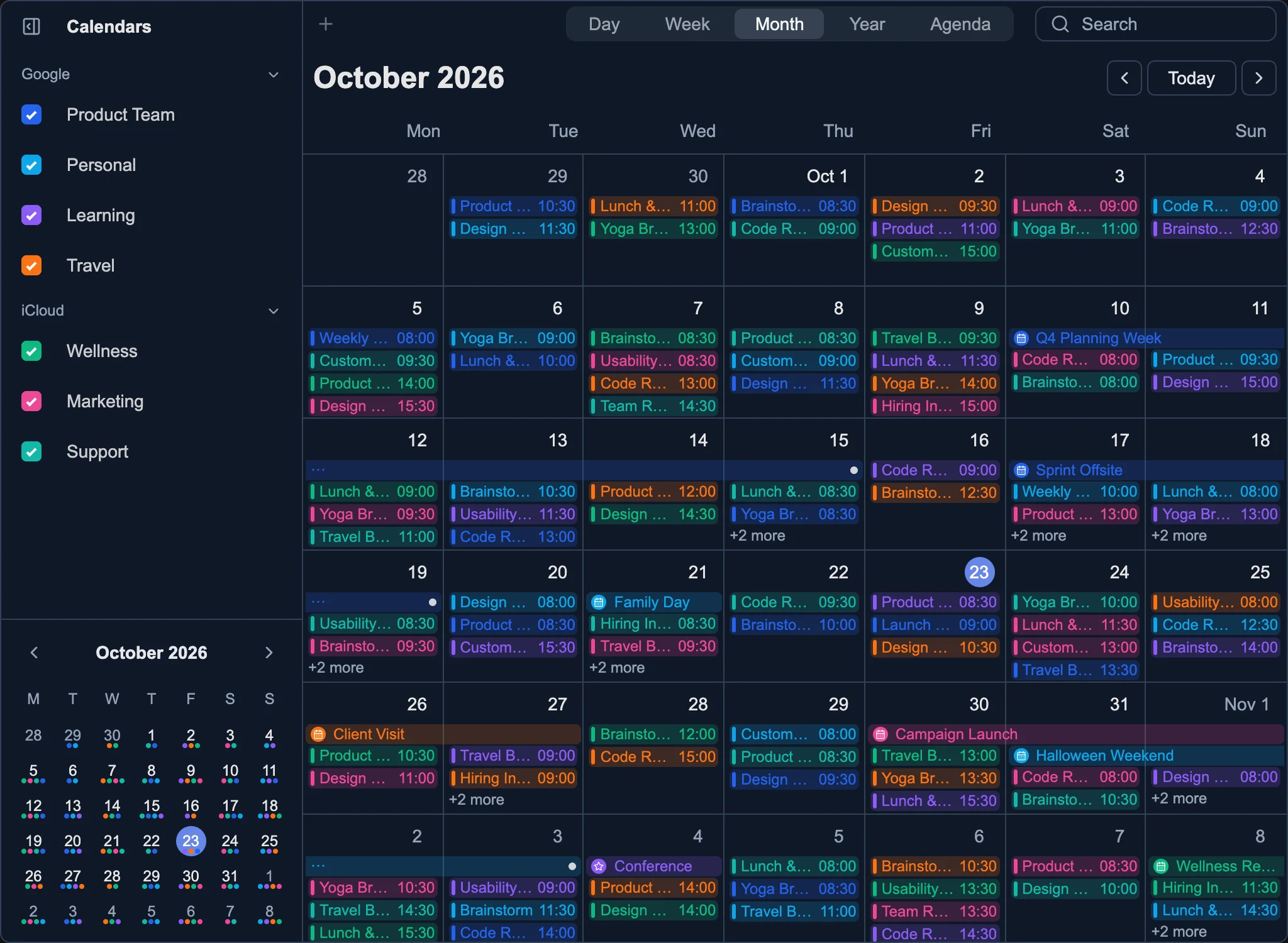Image resolution: width=1288 pixels, height=943 pixels.
Task: Expand +2 more on October 27
Action: click(476, 800)
